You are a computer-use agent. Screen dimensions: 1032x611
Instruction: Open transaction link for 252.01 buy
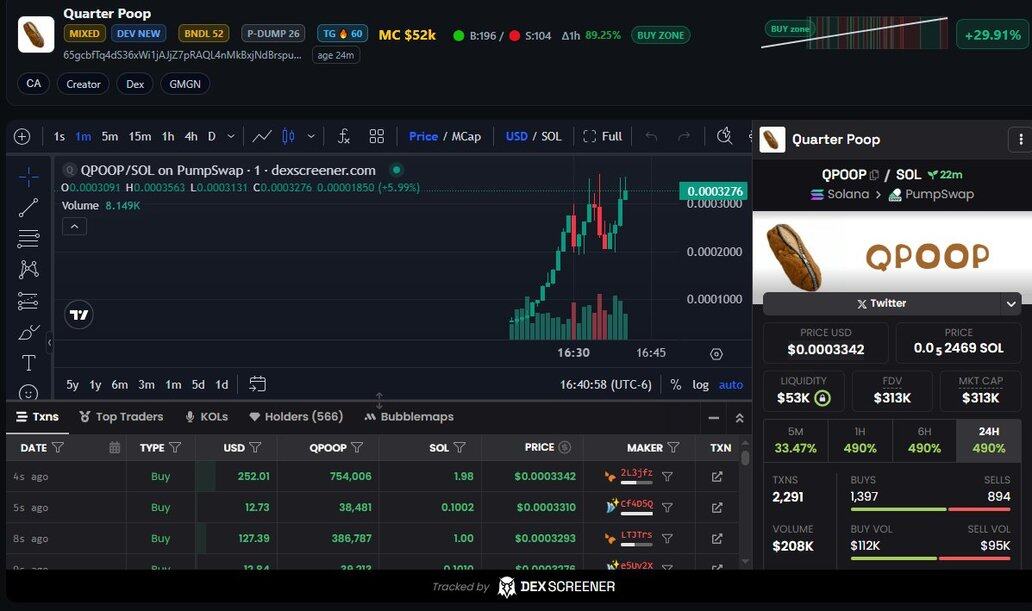click(717, 477)
